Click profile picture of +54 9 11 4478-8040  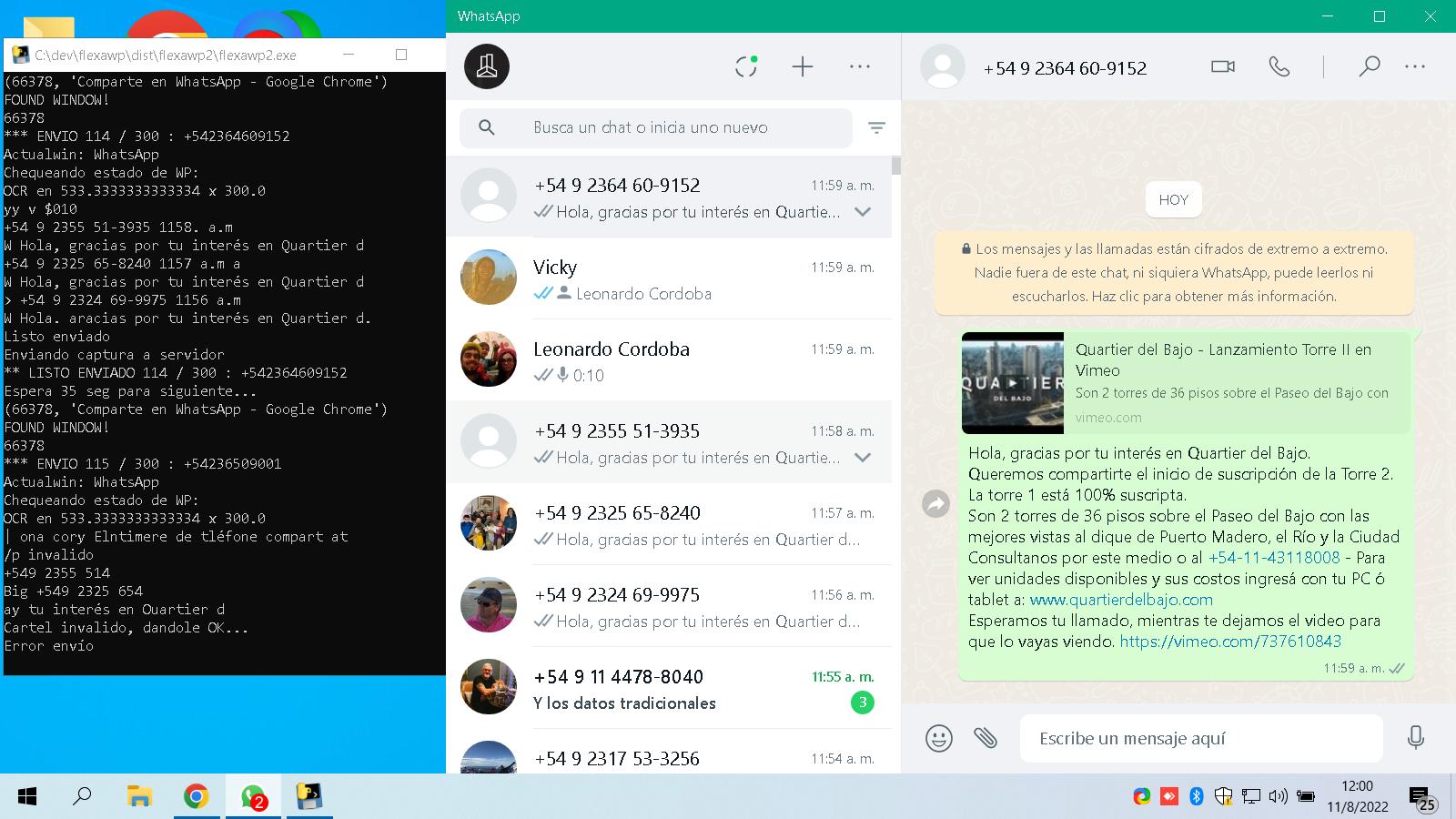pos(489,686)
